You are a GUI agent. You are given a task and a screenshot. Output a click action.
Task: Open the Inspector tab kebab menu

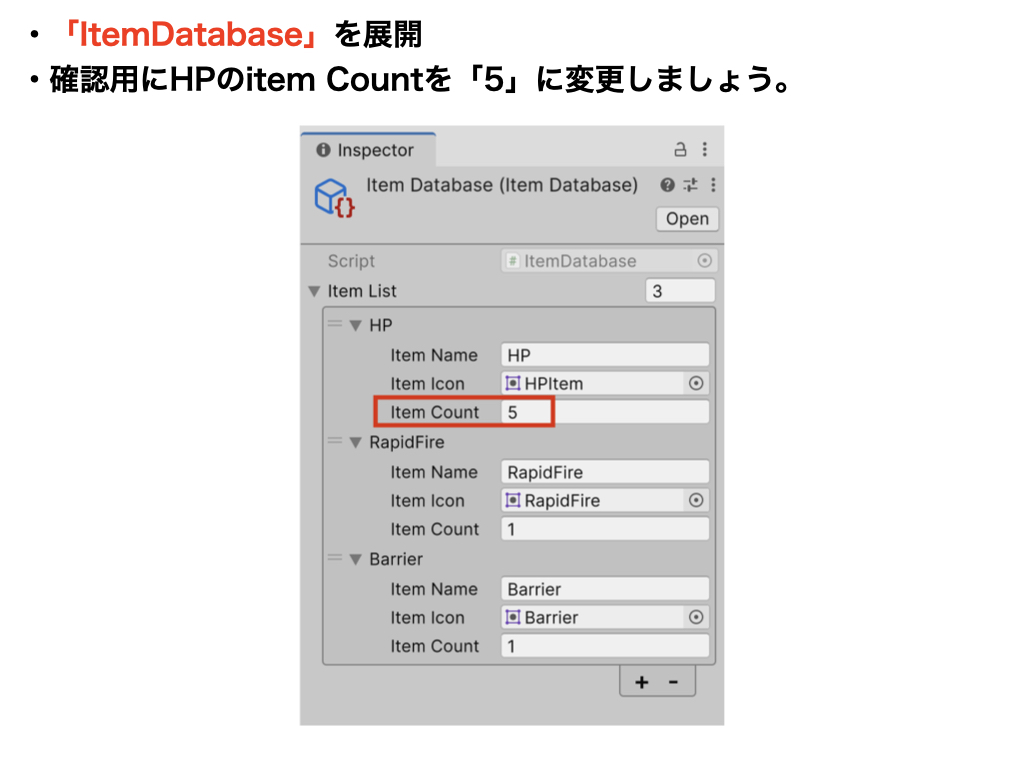(x=705, y=150)
